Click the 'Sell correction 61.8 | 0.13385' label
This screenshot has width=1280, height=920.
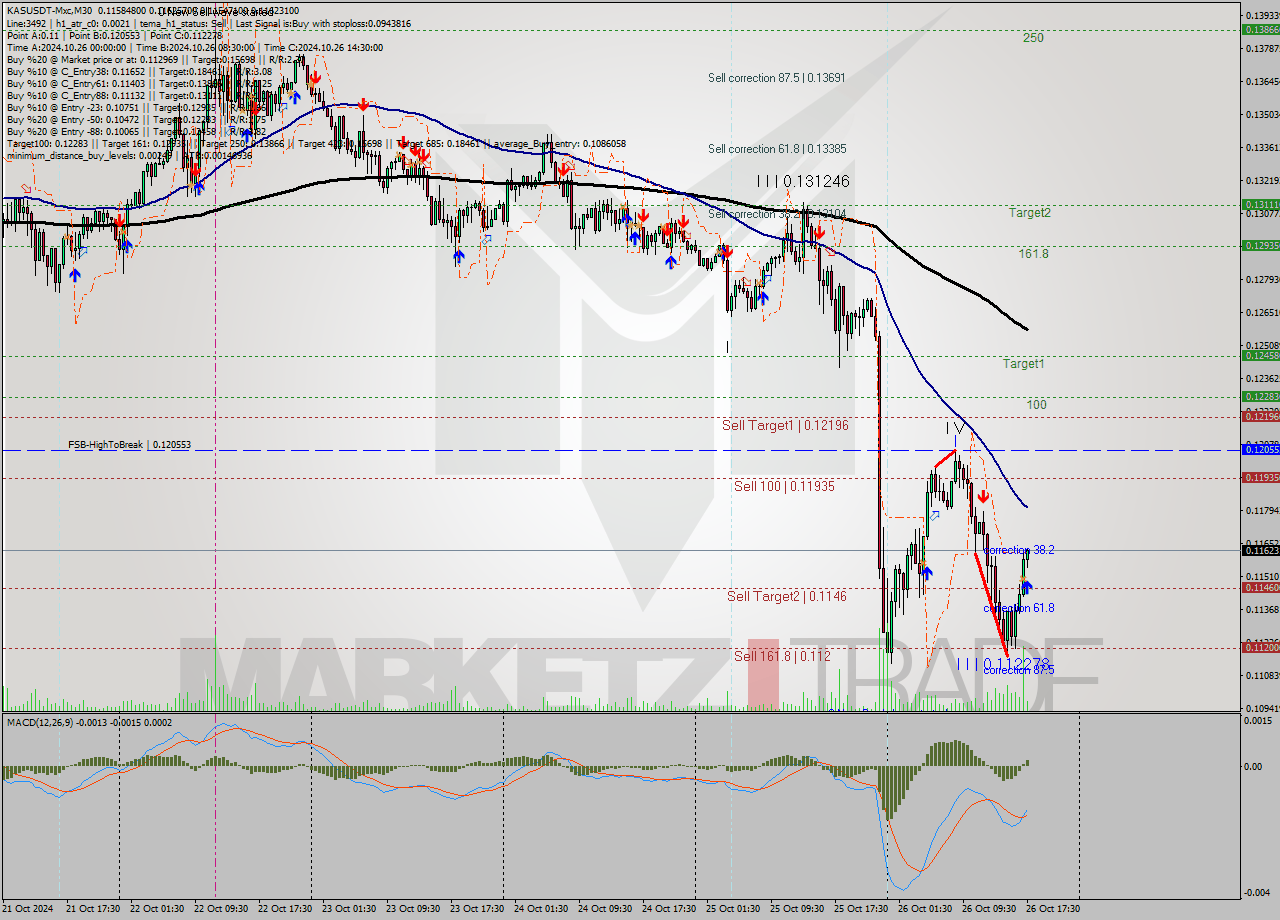(777, 149)
